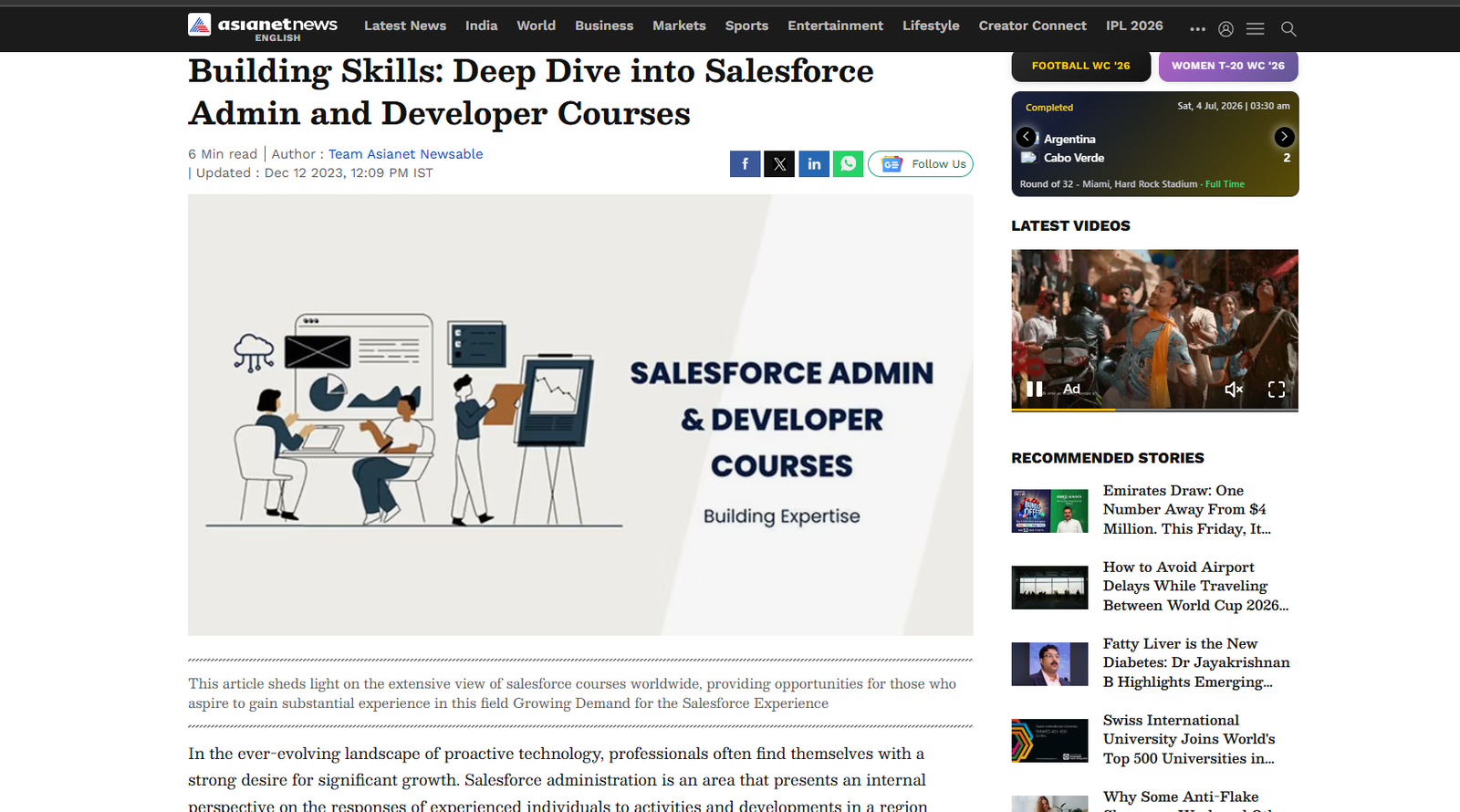
Task: Open Emirates Draw recommended story
Action: tap(1186, 509)
